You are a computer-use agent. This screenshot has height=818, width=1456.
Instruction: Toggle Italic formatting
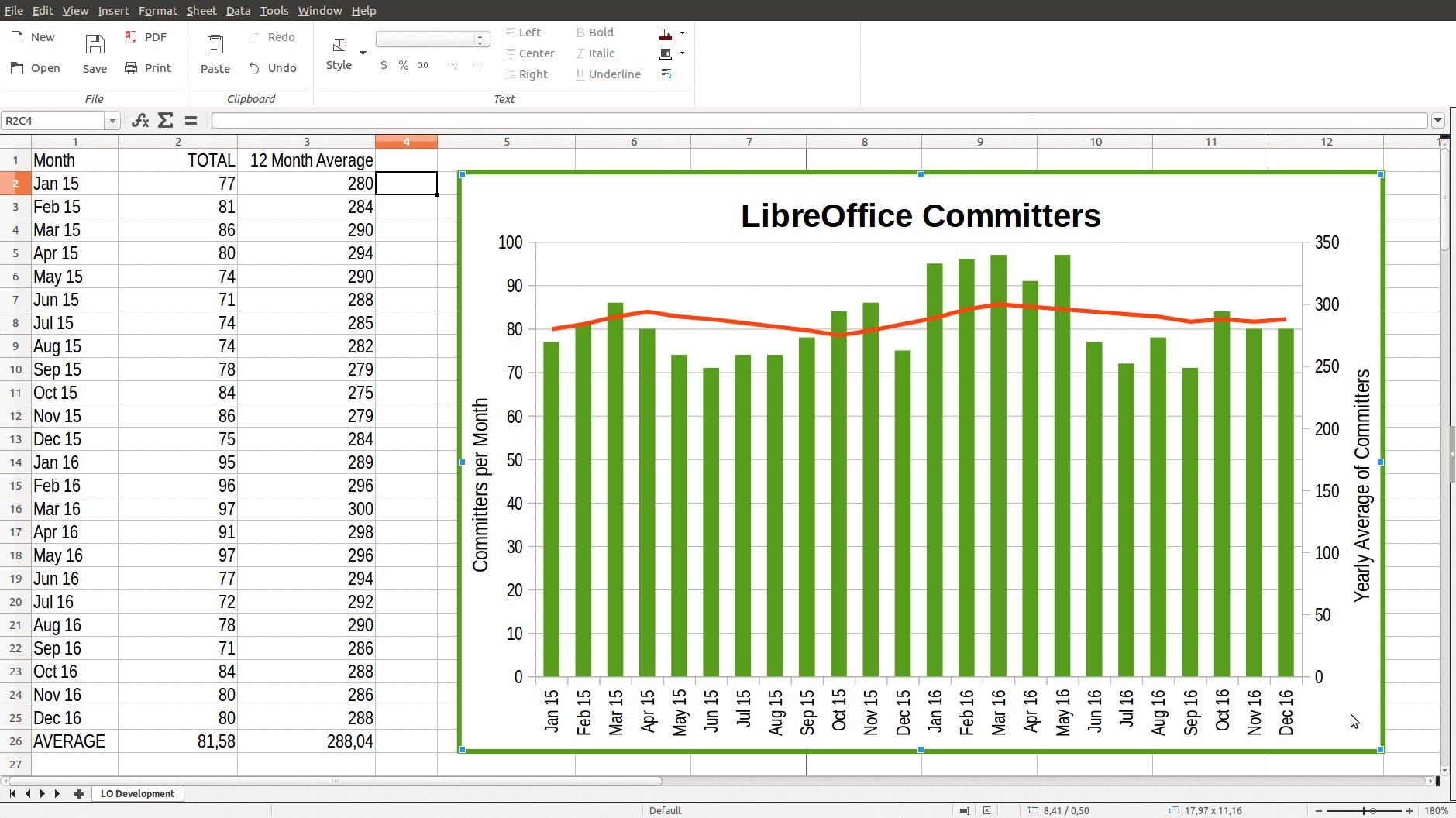click(595, 53)
